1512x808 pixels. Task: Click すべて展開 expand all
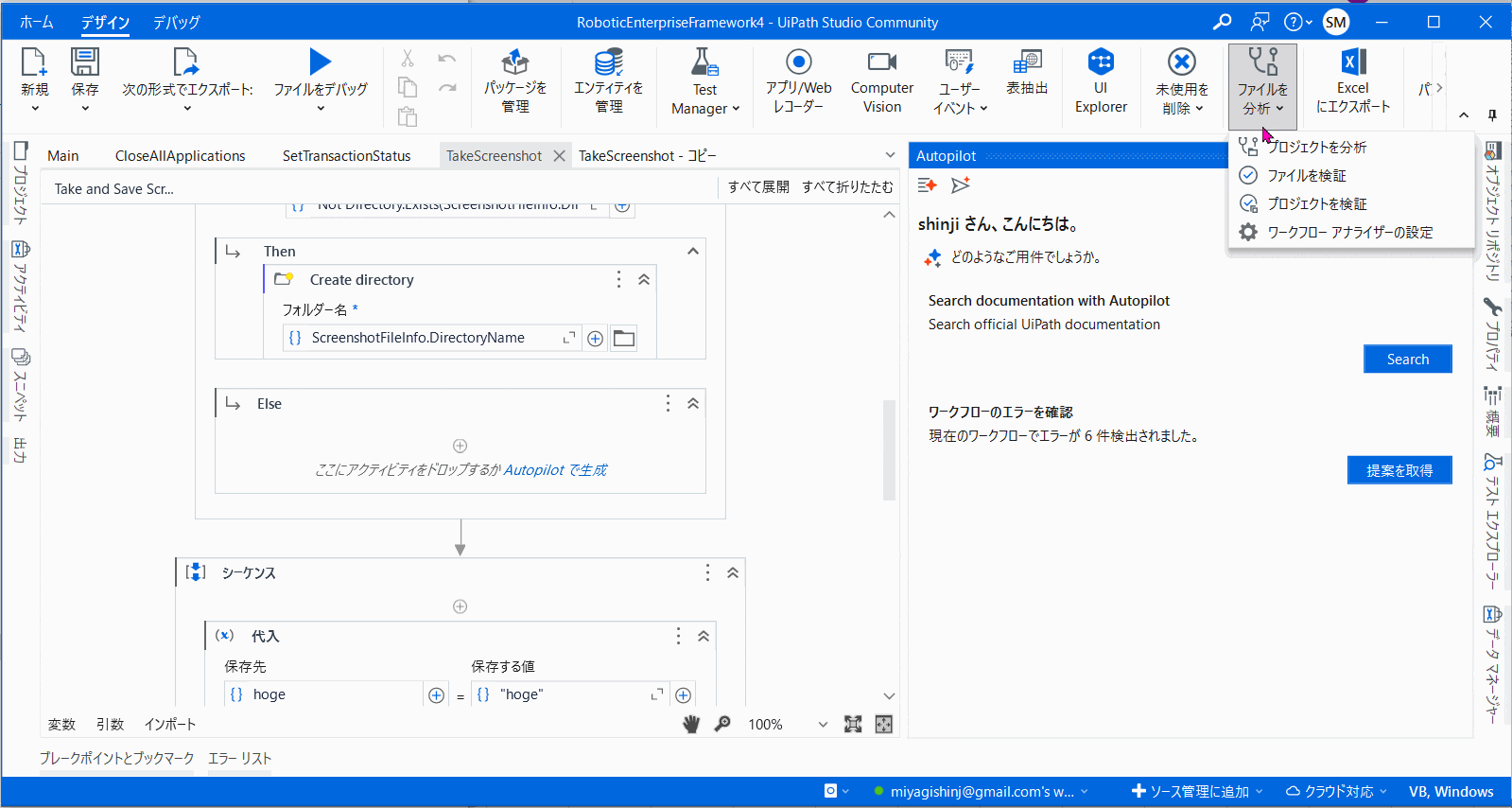tap(758, 187)
